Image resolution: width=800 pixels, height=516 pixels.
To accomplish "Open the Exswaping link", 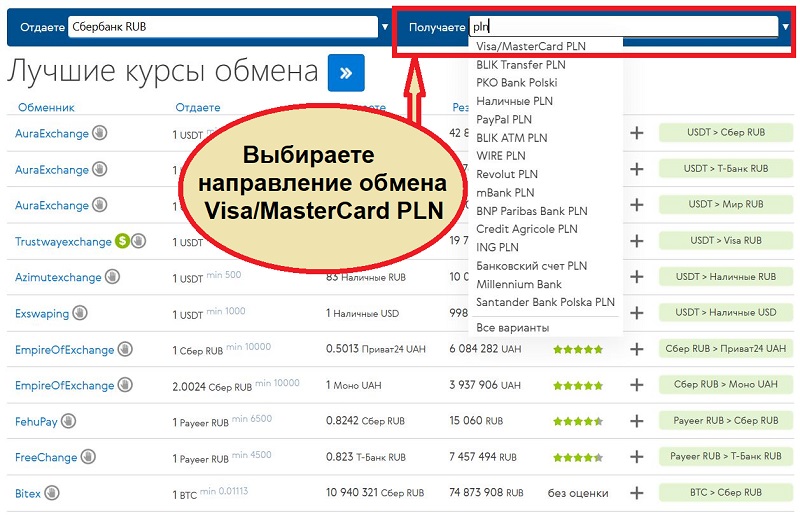I will click(x=42, y=313).
